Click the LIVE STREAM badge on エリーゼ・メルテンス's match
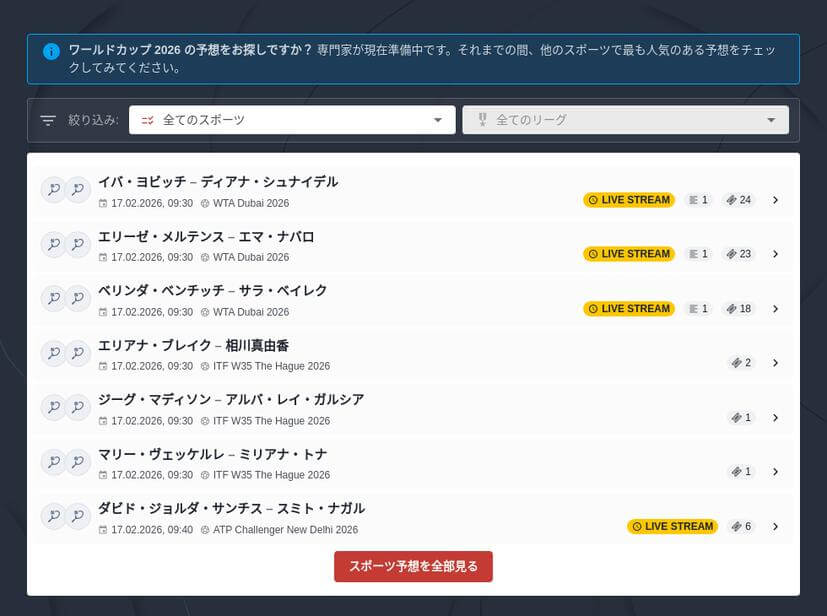The width and height of the screenshot is (827, 616). point(628,254)
